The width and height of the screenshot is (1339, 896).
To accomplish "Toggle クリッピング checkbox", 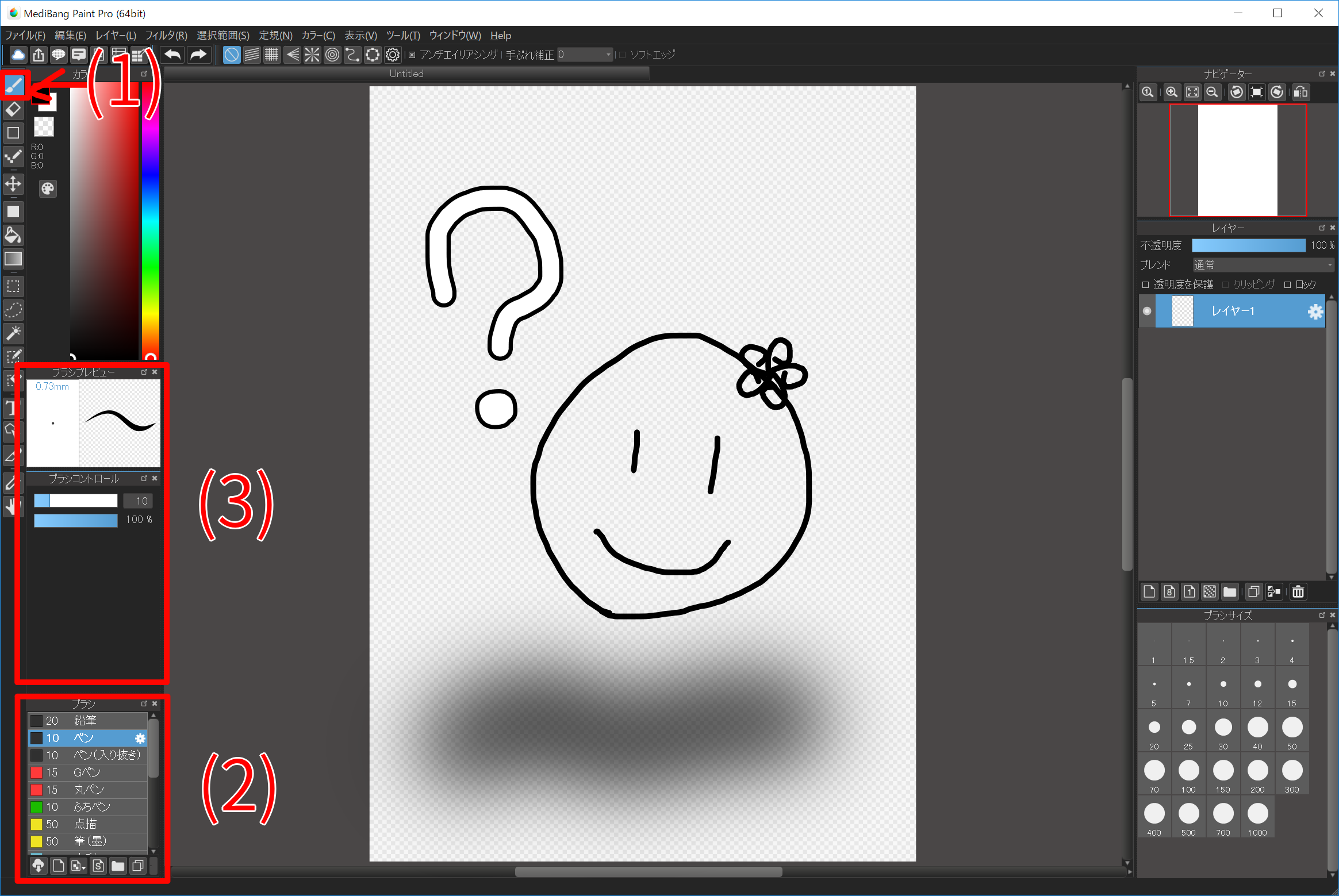I will (1233, 282).
